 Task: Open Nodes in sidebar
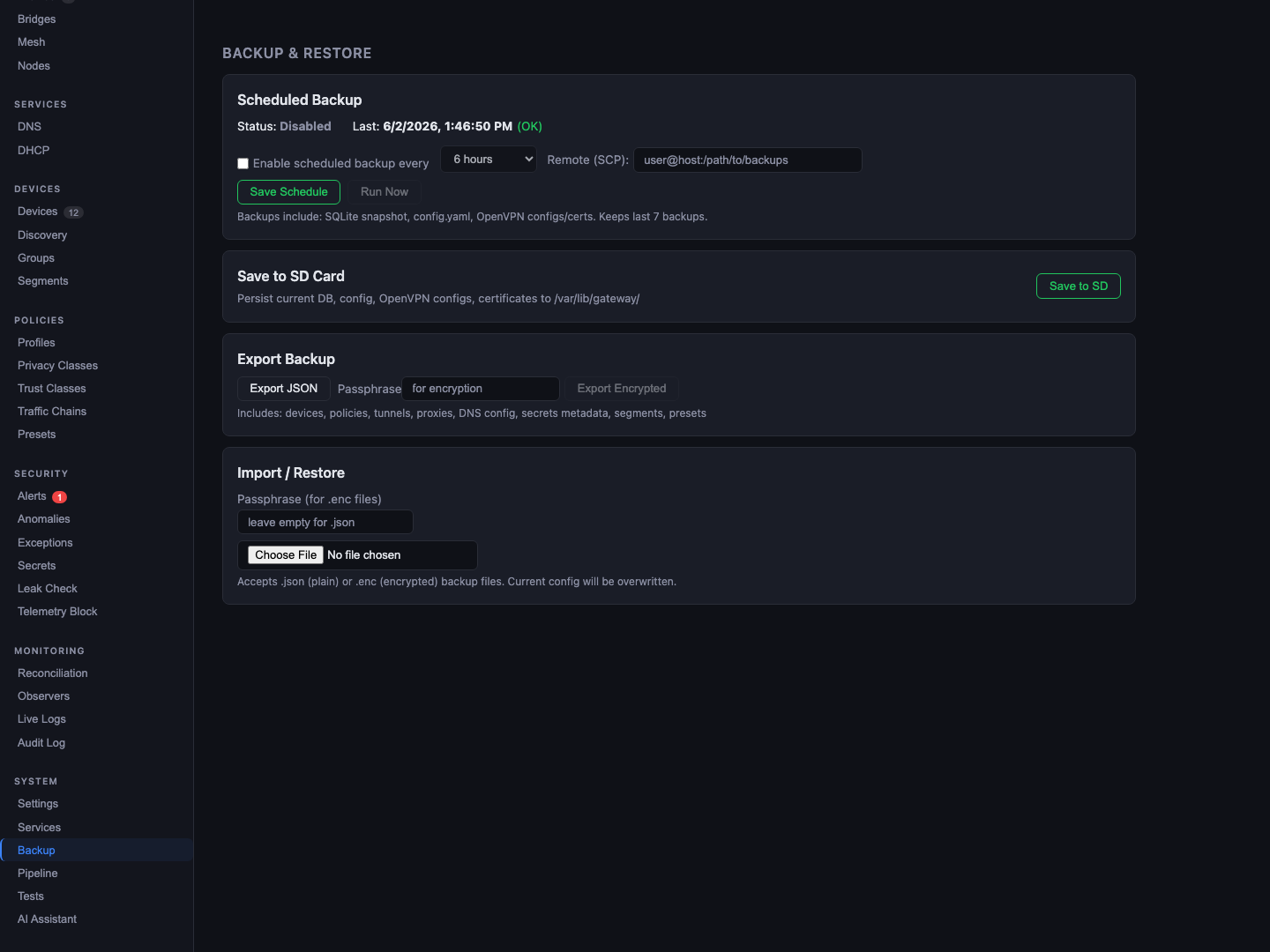coord(34,66)
